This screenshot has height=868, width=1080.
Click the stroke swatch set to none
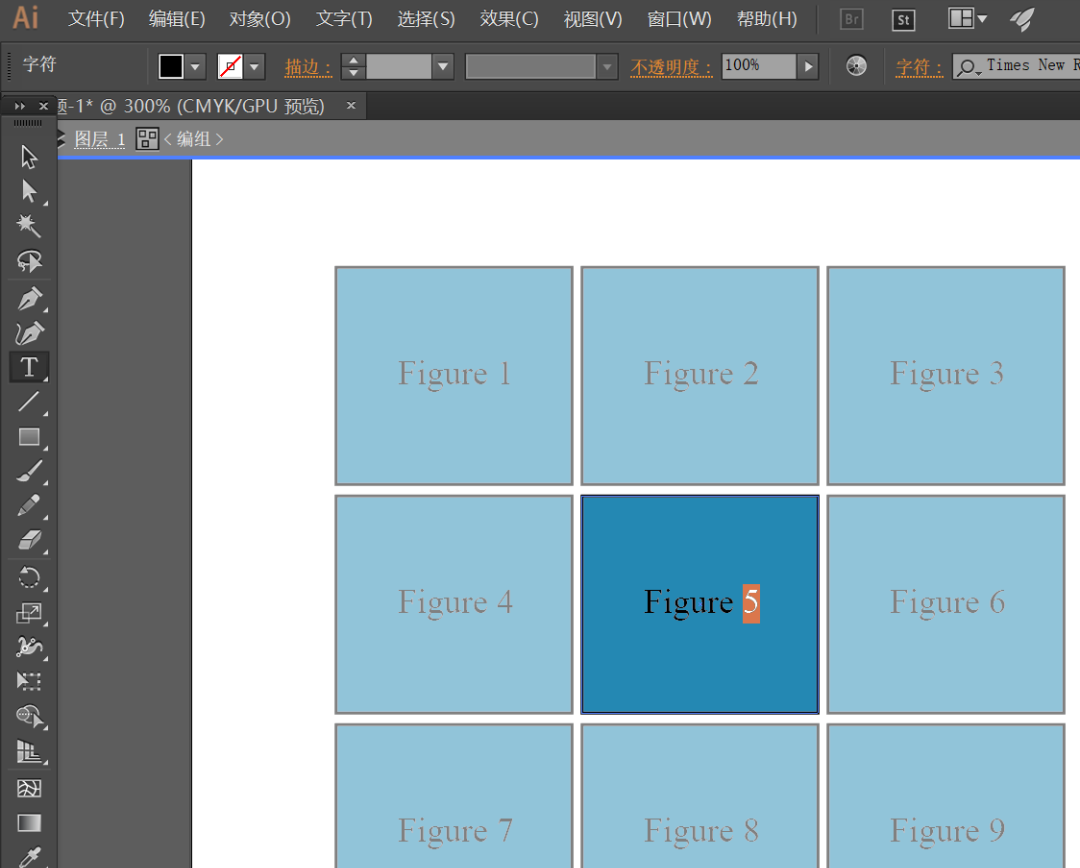(x=230, y=67)
